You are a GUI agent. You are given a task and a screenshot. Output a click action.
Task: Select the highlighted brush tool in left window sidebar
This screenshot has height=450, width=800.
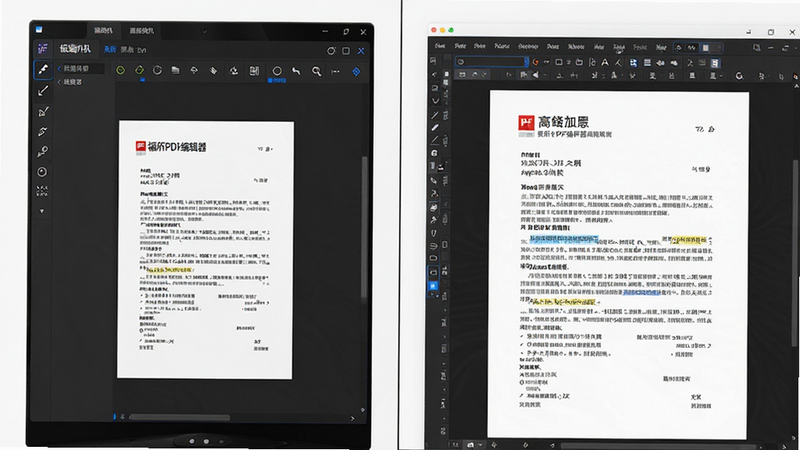43,69
